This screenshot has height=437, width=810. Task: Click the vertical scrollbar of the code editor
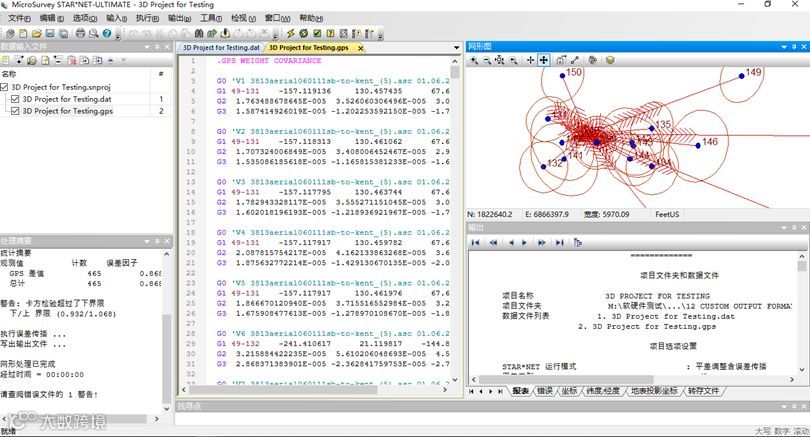point(455,220)
